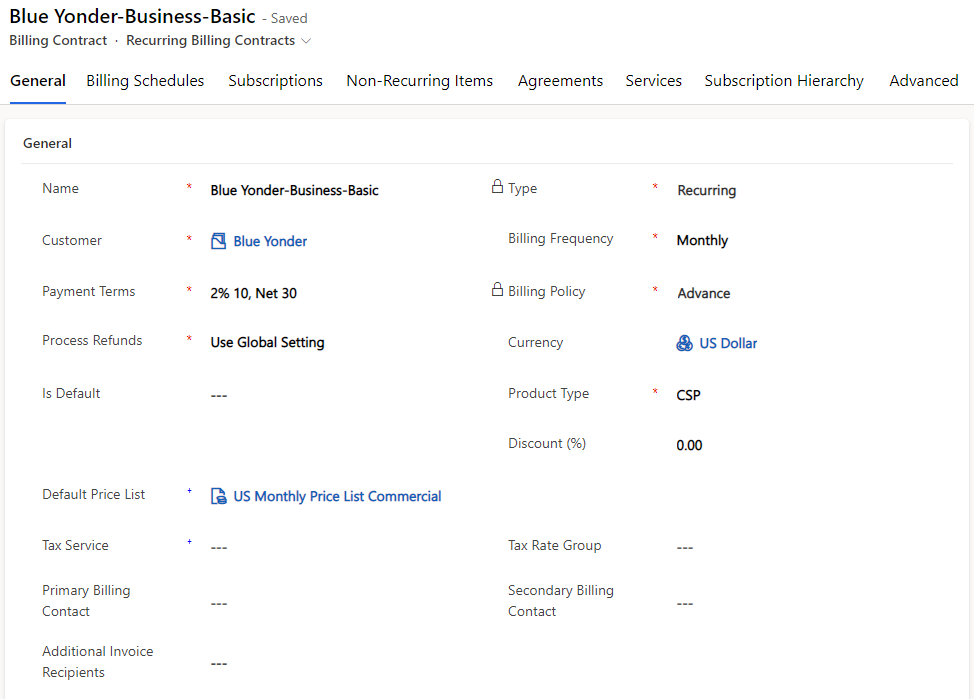Switch to the Billing Schedules tab
Screen dimensions: 974x699
coord(145,81)
